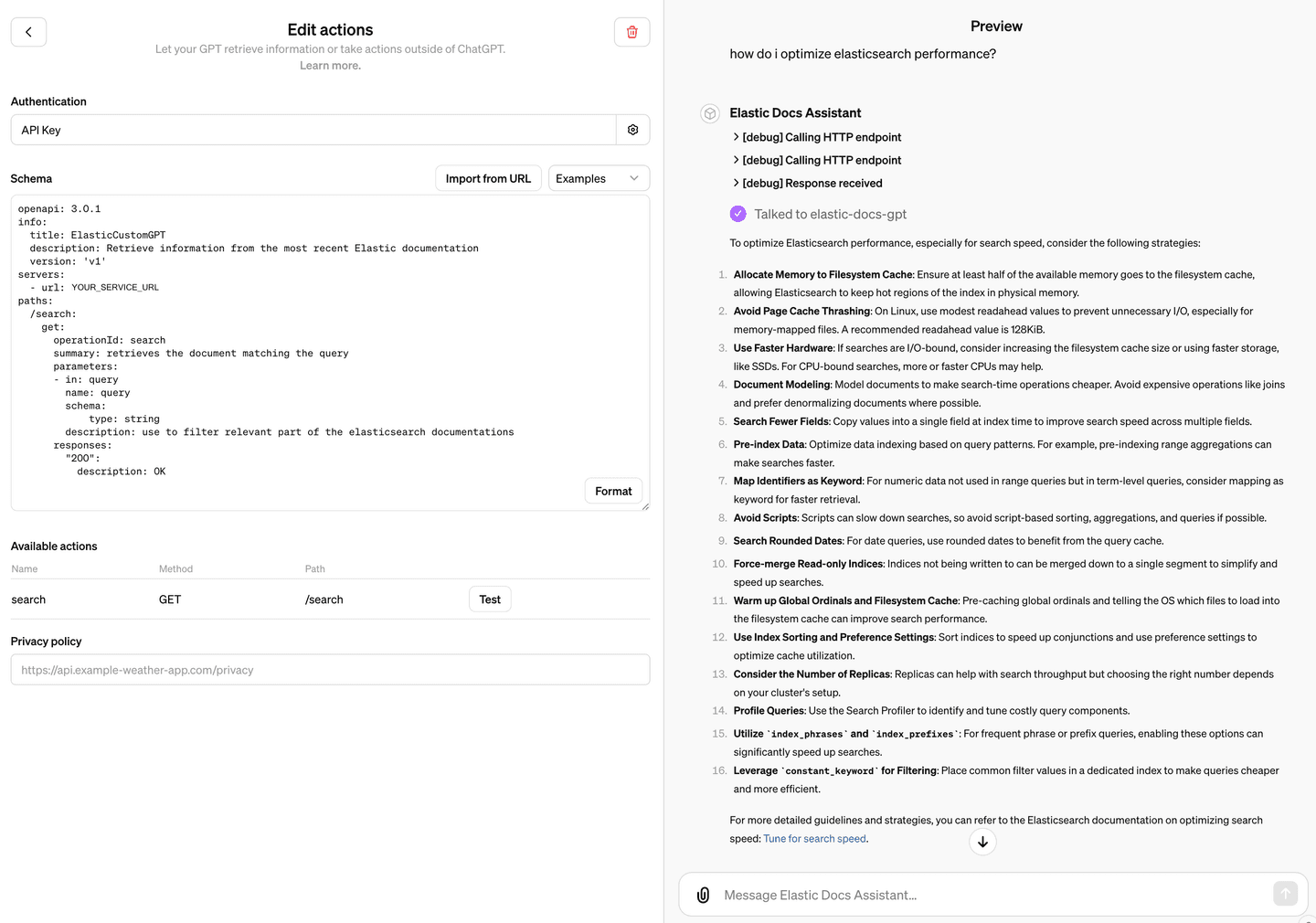Click the send message arrow
Image resolution: width=1316 pixels, height=923 pixels.
(1285, 893)
